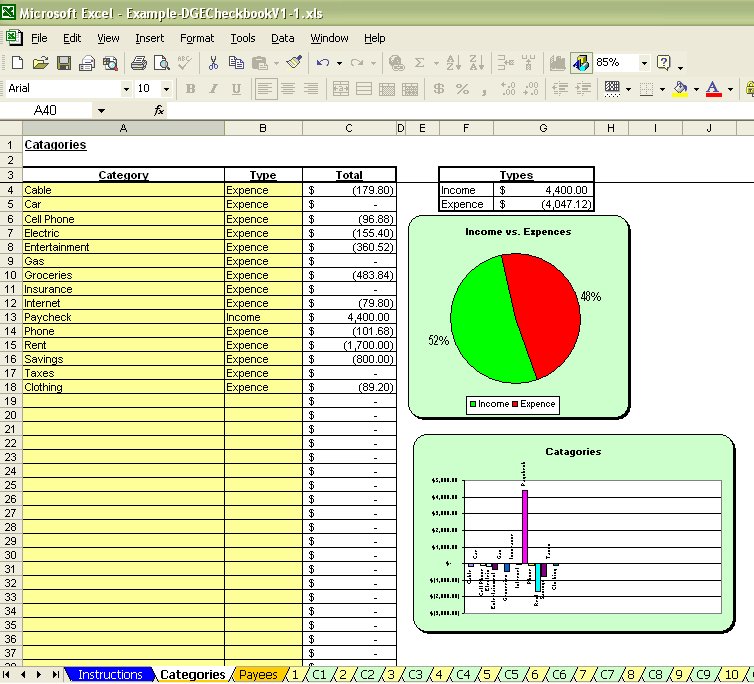Image resolution: width=754 pixels, height=684 pixels.
Task: Click the Decrease Indent icon
Action: pos(560,89)
